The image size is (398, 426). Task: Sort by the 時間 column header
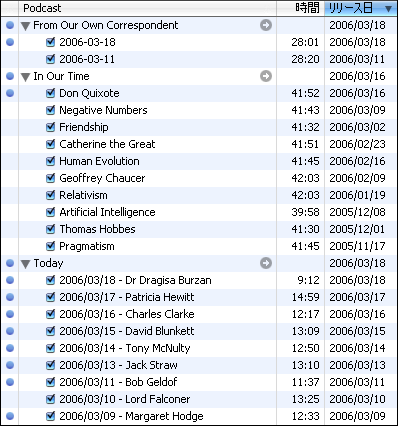301,8
